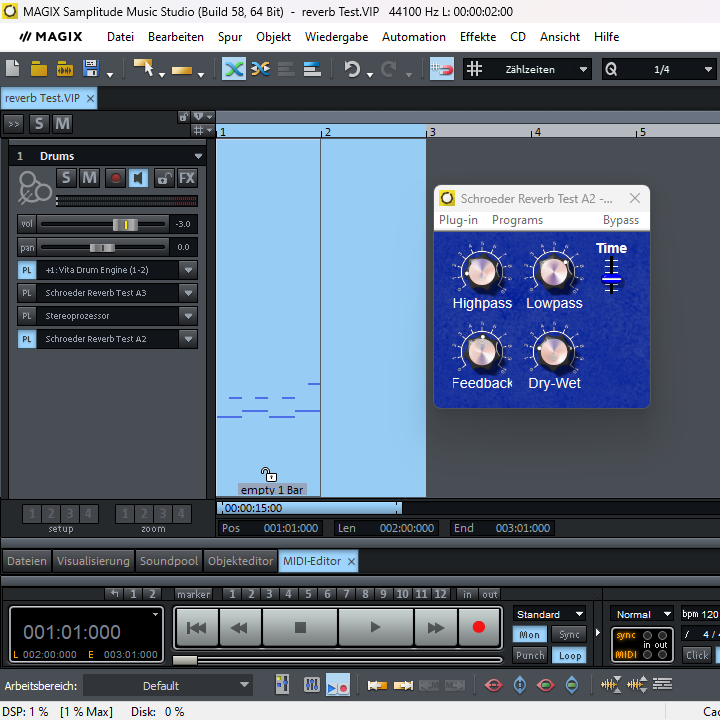Open a project with the folder icon

[x=39, y=69]
